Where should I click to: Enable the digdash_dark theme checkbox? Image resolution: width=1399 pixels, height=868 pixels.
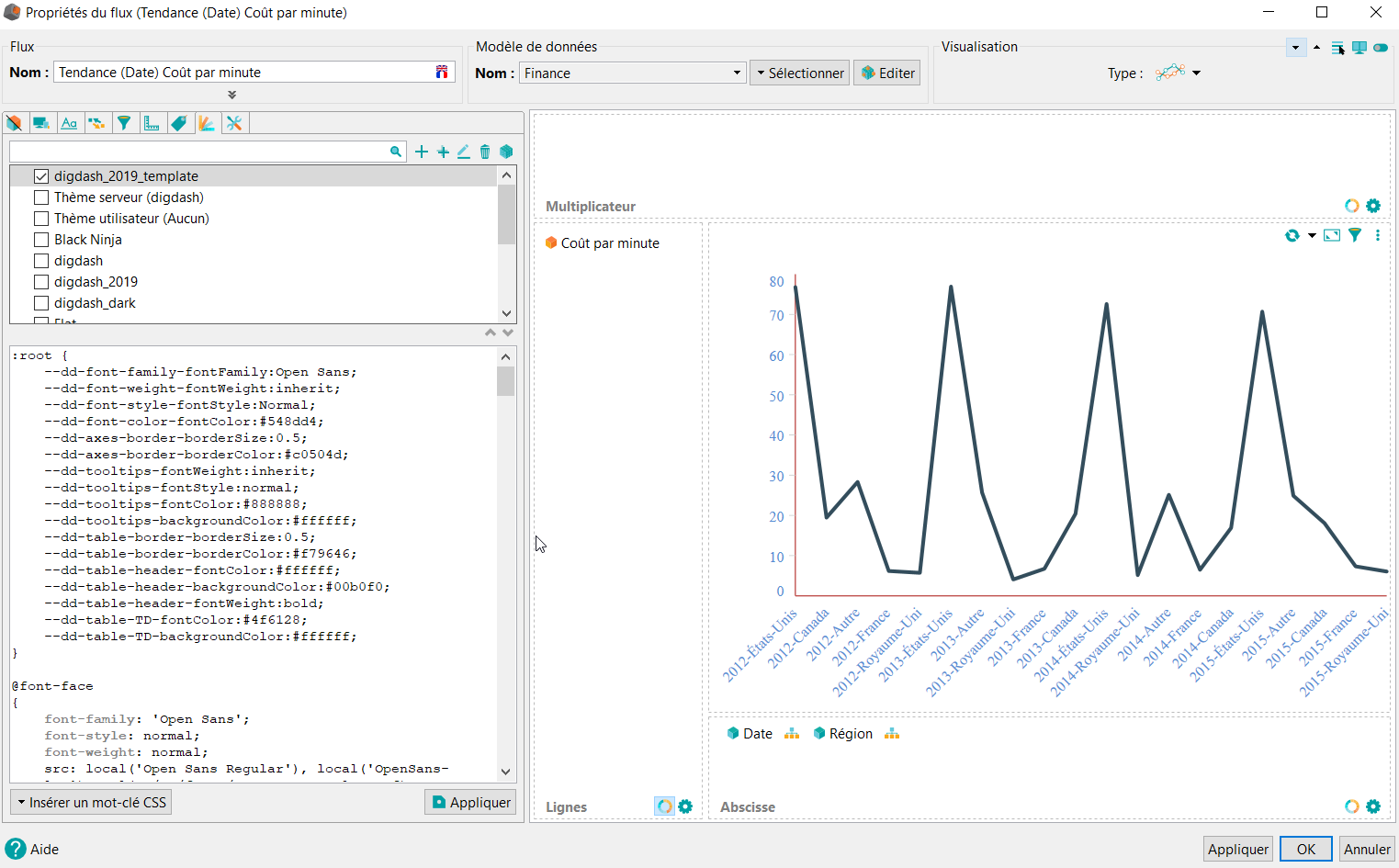[x=41, y=303]
